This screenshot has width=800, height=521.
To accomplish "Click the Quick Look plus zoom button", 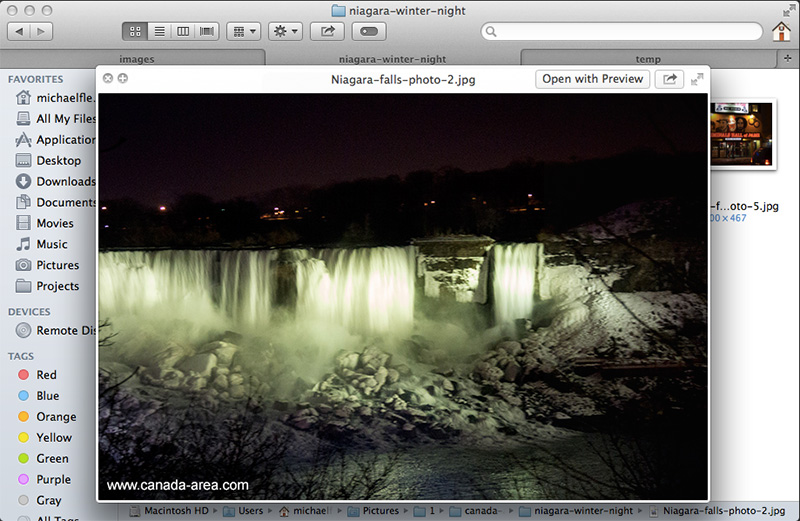I will (x=122, y=79).
